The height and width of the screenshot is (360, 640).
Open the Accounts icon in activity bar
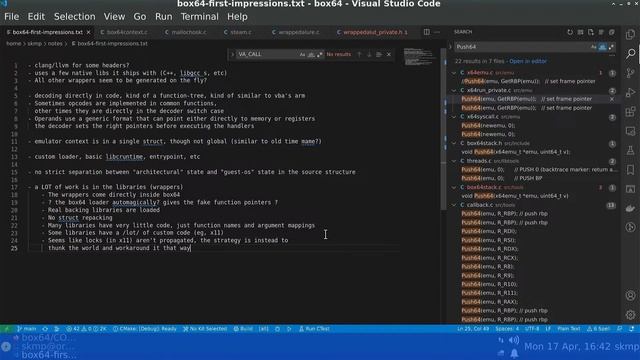(x=631, y=295)
